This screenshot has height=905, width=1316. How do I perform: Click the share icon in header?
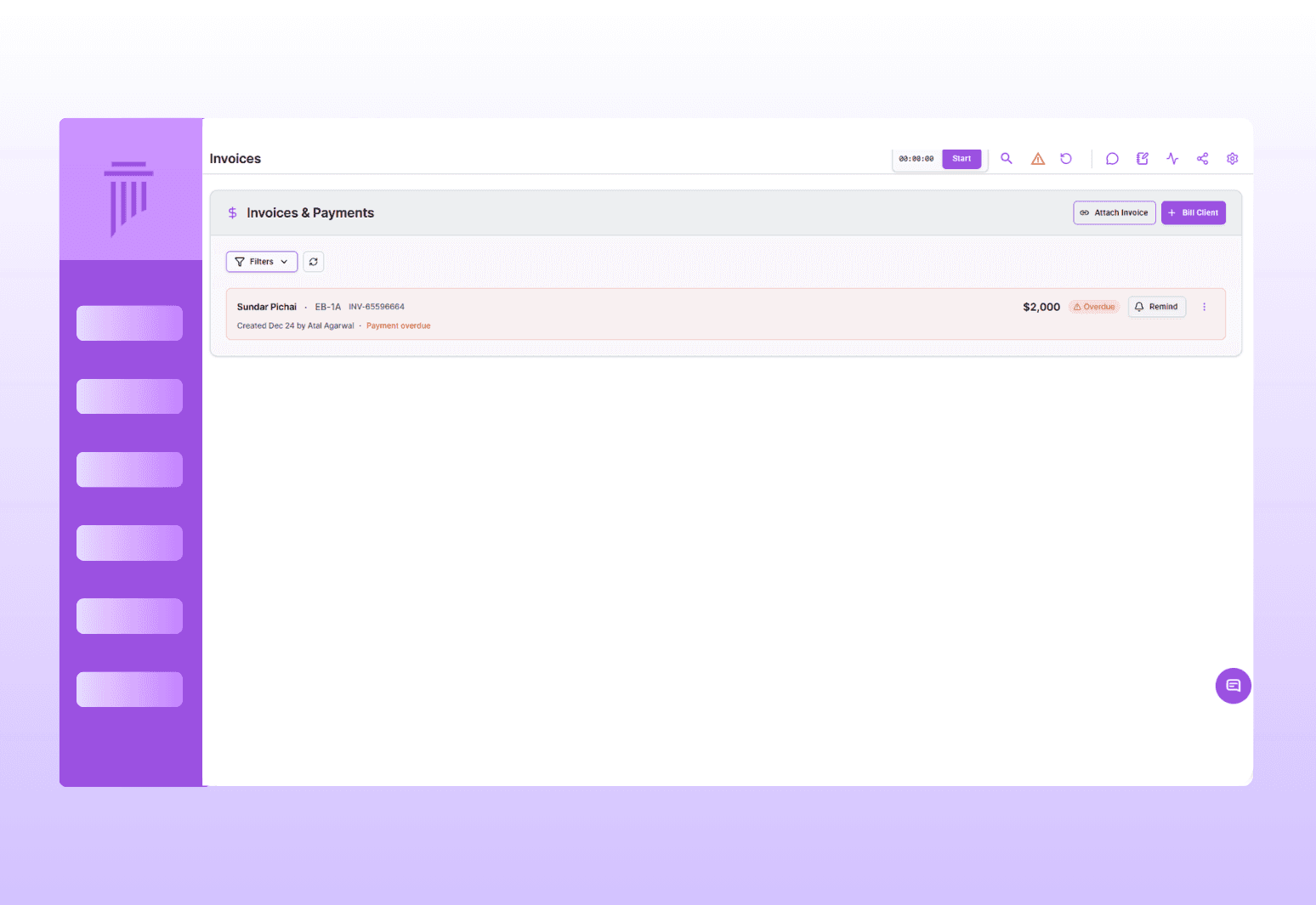point(1203,159)
